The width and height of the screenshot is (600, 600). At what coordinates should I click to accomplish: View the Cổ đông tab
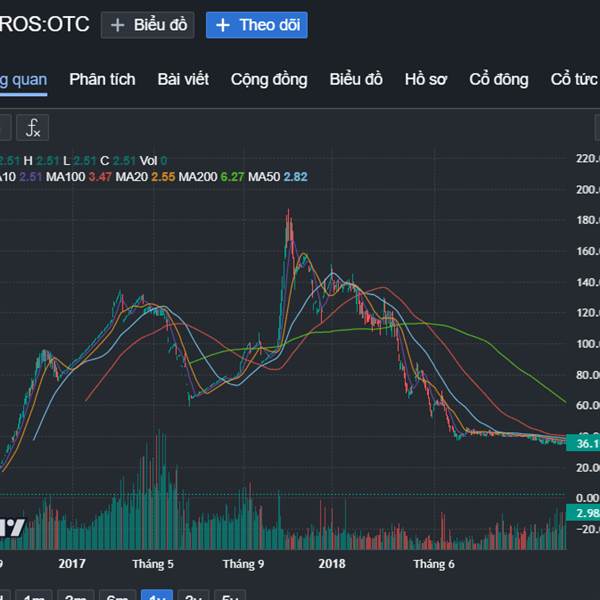click(x=498, y=80)
